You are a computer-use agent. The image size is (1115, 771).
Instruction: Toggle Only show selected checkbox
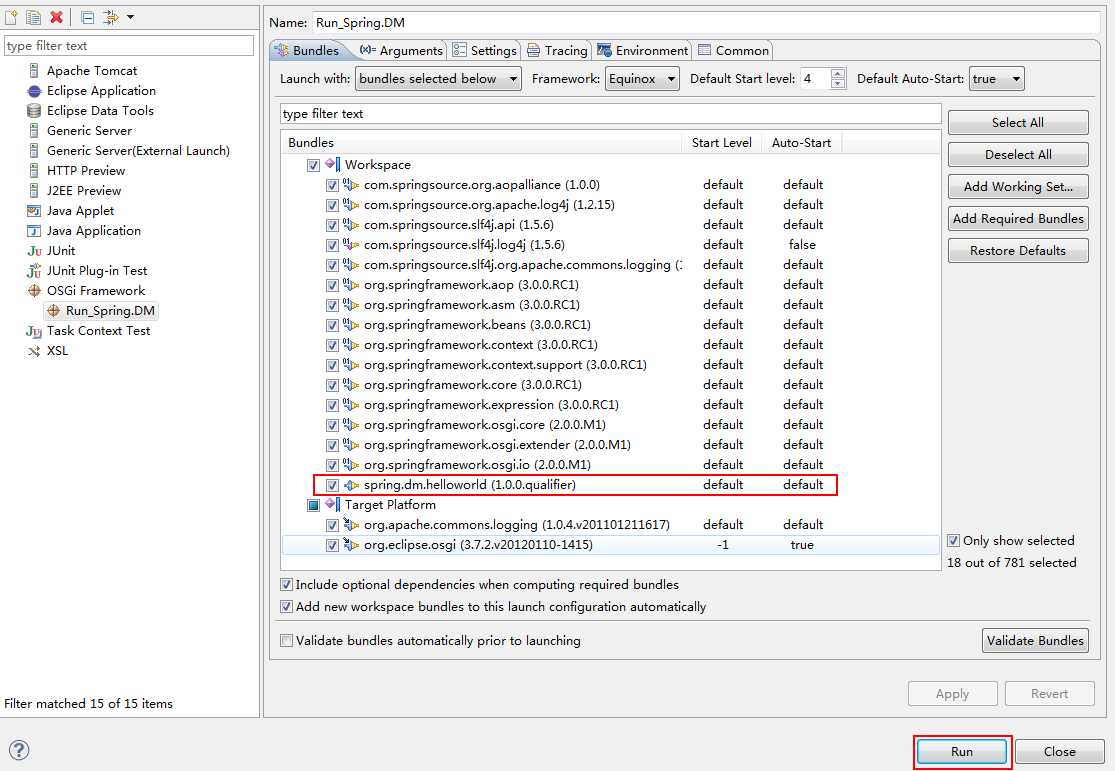click(x=954, y=541)
